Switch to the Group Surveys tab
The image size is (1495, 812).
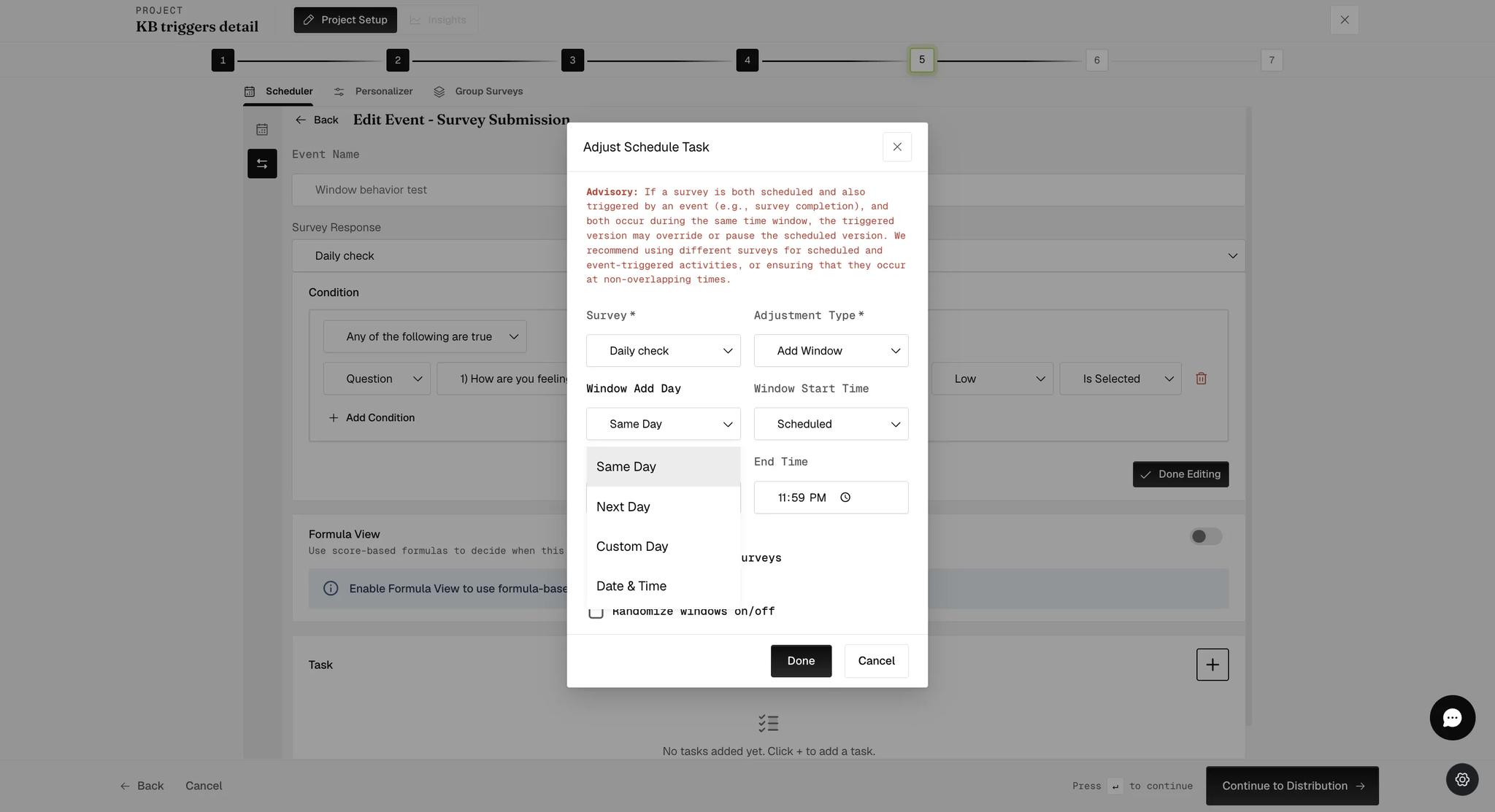(478, 91)
